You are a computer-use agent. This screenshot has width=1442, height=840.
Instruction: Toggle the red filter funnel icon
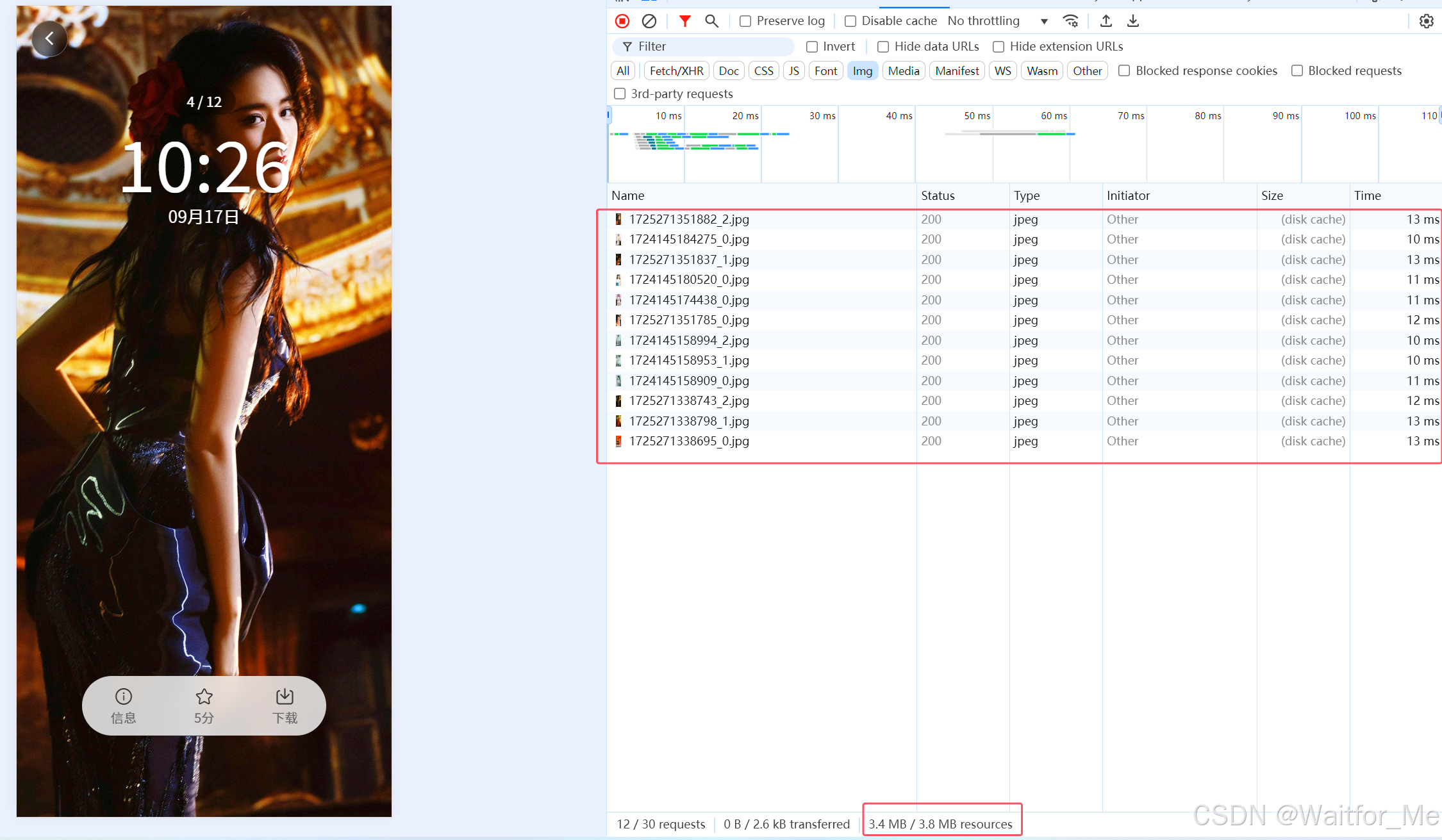point(685,21)
